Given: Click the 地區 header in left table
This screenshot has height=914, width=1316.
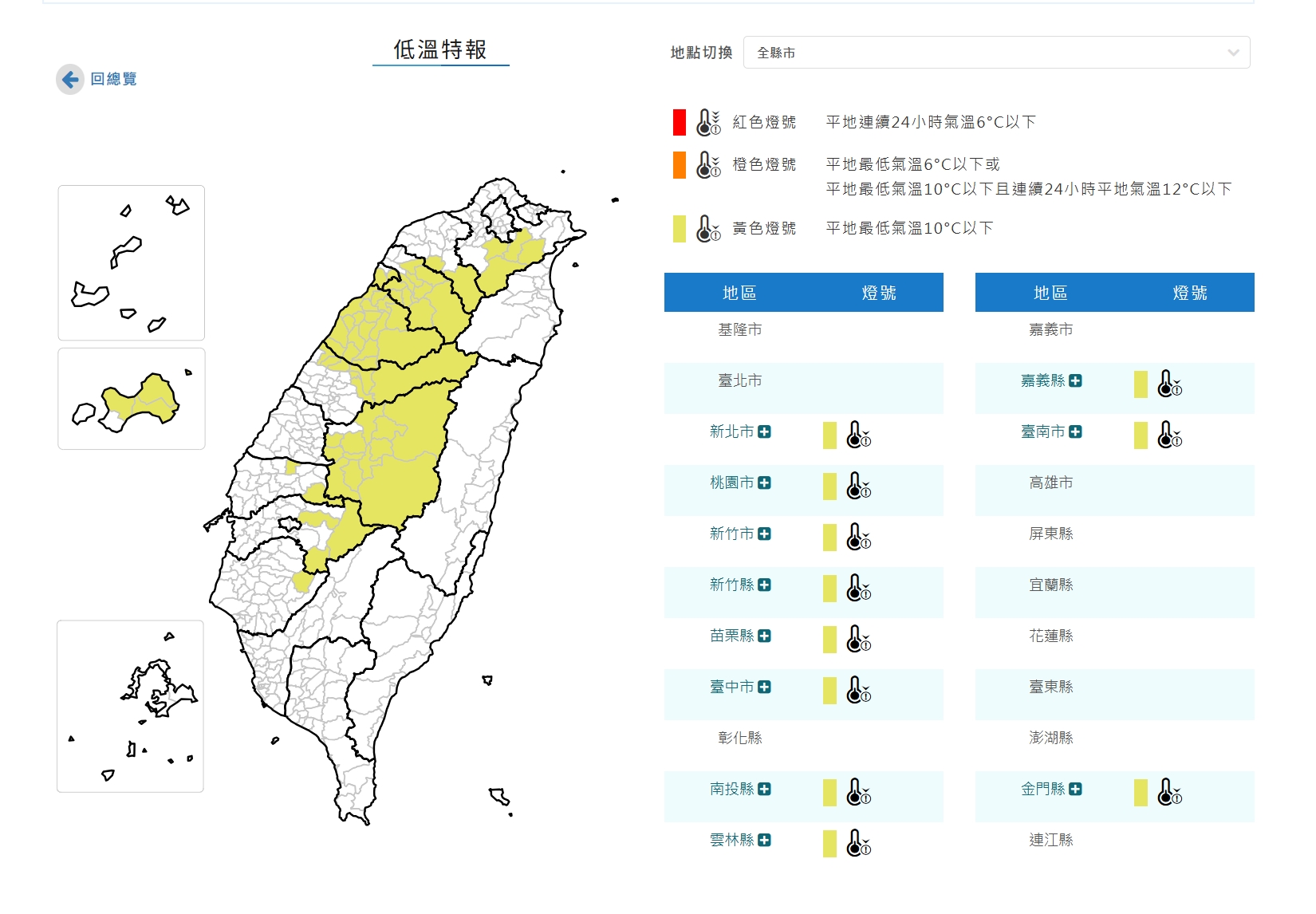Looking at the screenshot, I should point(739,293).
